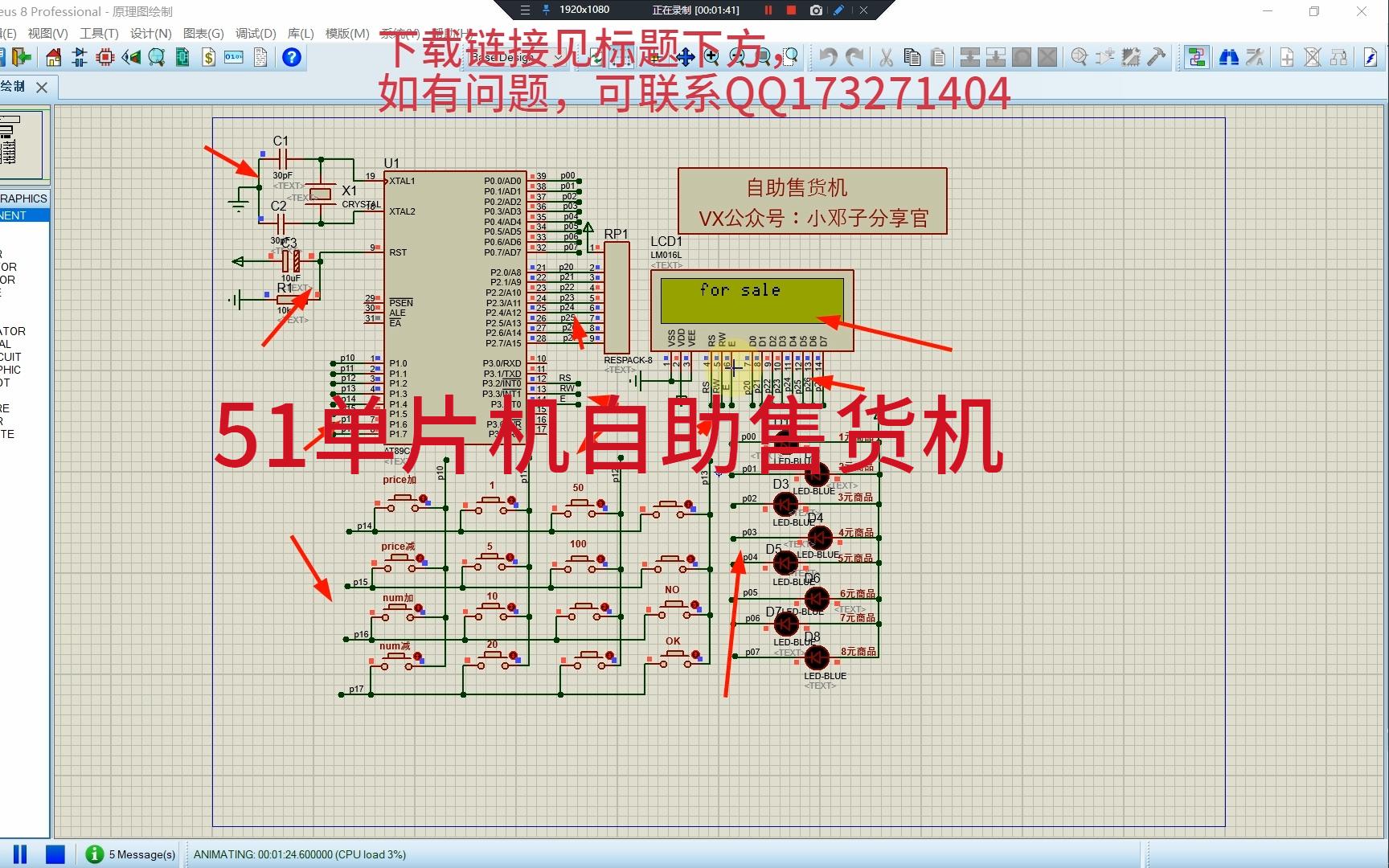Cut selection with scissors icon
The image size is (1389, 868).
click(886, 57)
